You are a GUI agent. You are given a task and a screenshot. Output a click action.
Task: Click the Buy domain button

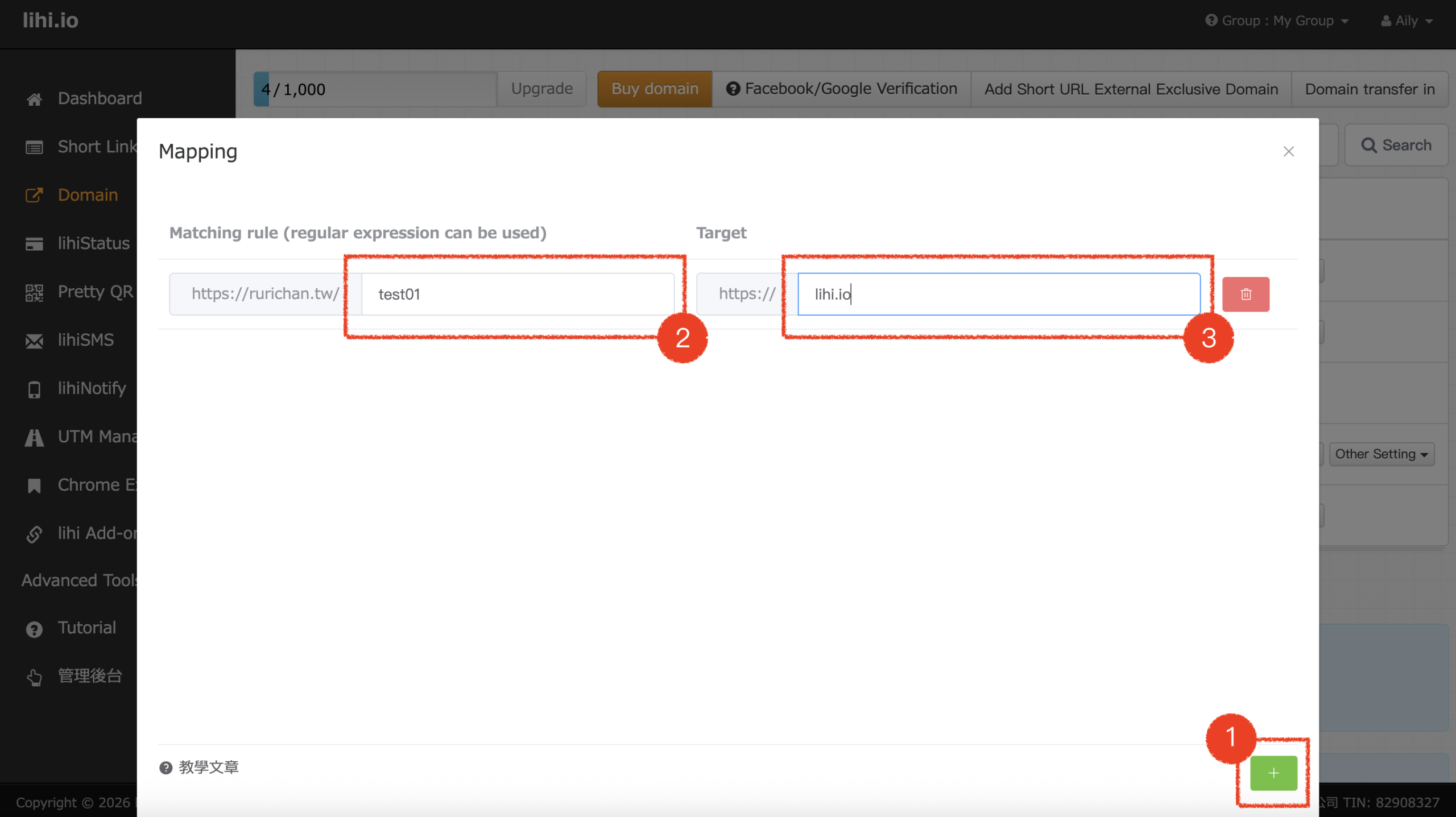pos(654,89)
